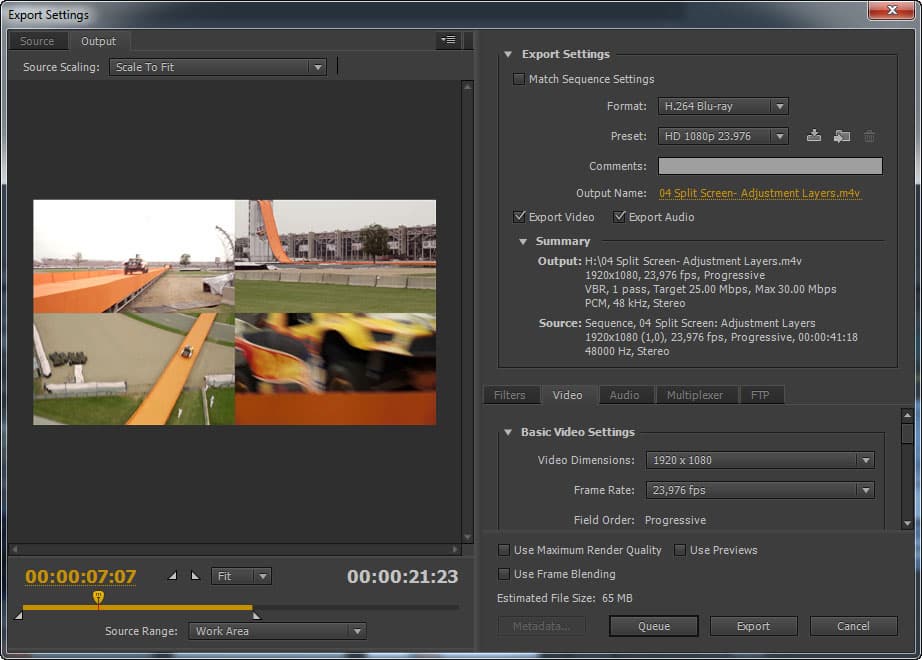Click the Queue button

[654, 626]
